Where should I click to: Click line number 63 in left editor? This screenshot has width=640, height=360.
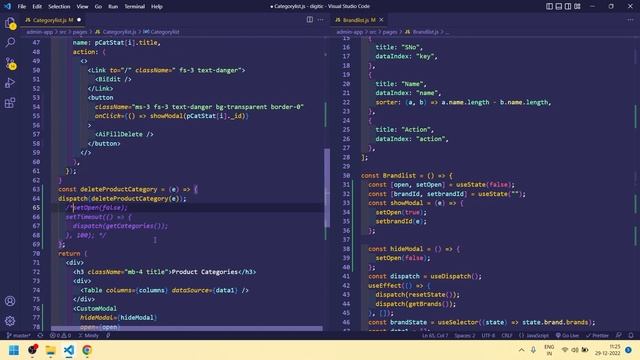point(36,189)
